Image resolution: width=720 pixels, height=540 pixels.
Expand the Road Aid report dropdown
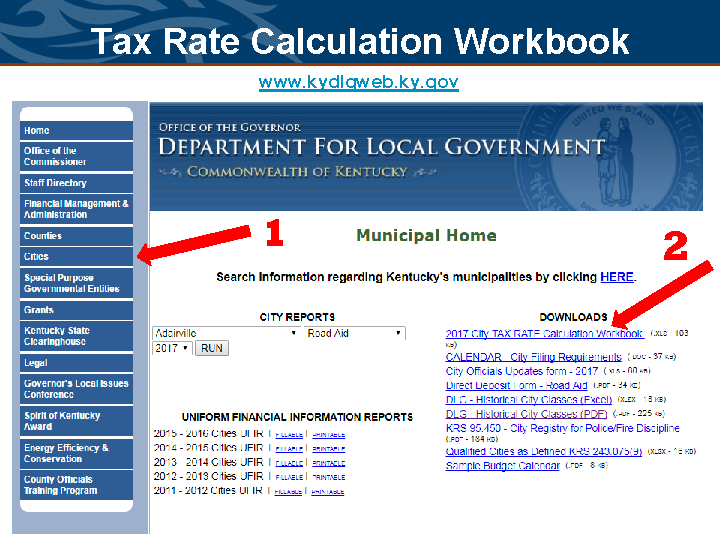point(354,333)
